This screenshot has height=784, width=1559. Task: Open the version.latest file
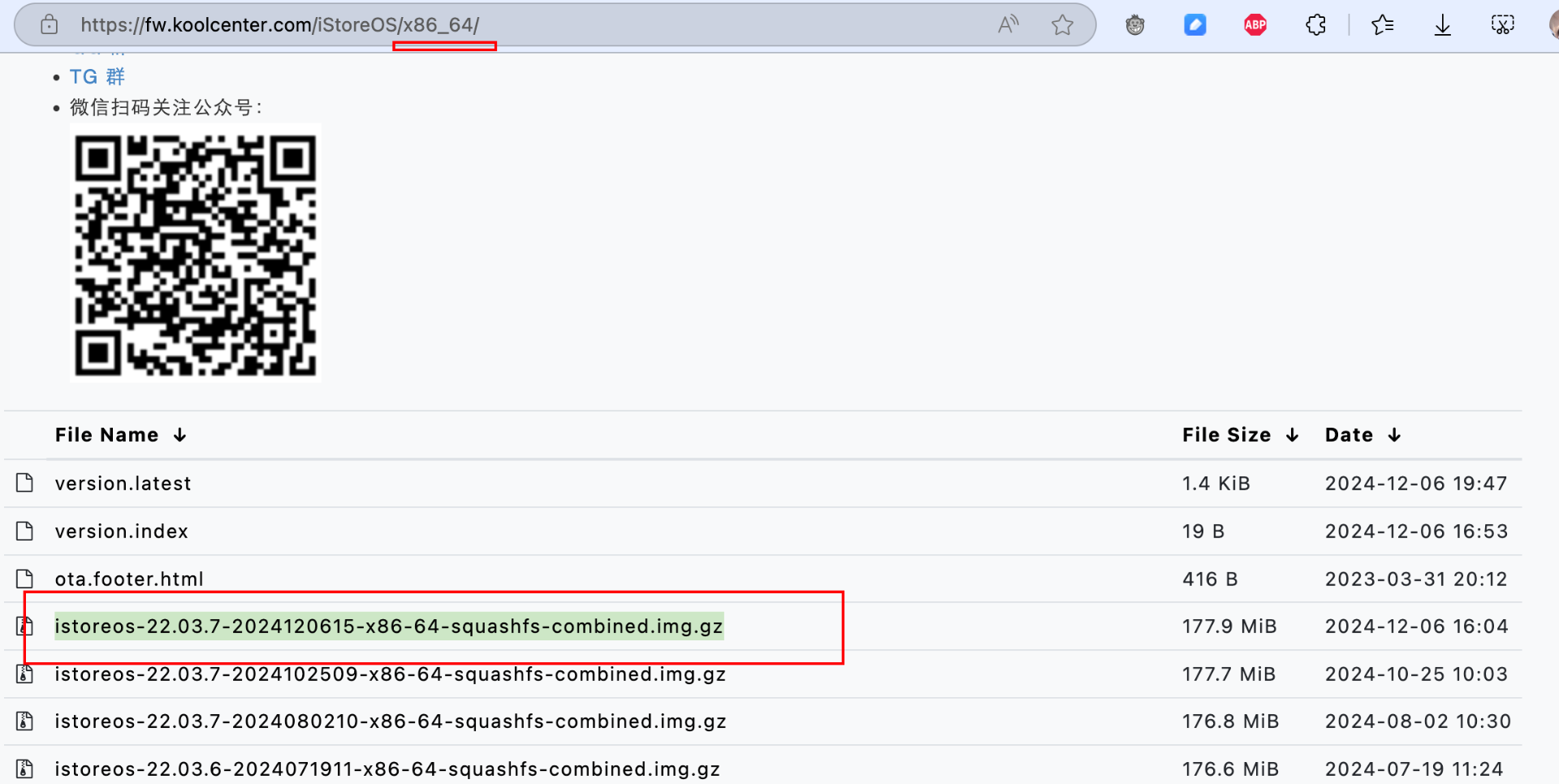123,484
